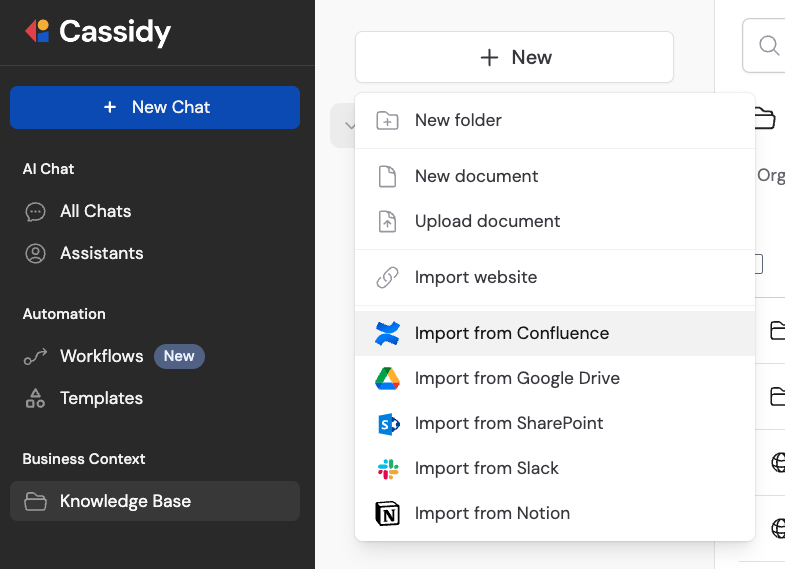Click the Templates shapes icon

click(x=36, y=398)
